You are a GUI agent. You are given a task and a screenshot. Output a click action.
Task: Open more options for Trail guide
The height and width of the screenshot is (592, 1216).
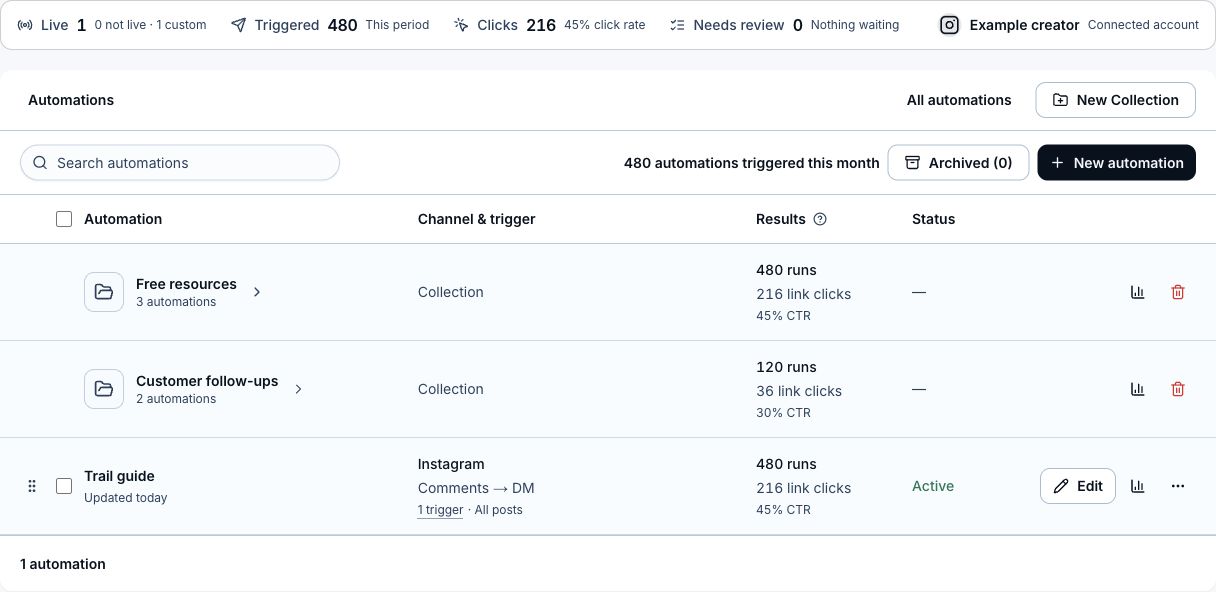1178,486
